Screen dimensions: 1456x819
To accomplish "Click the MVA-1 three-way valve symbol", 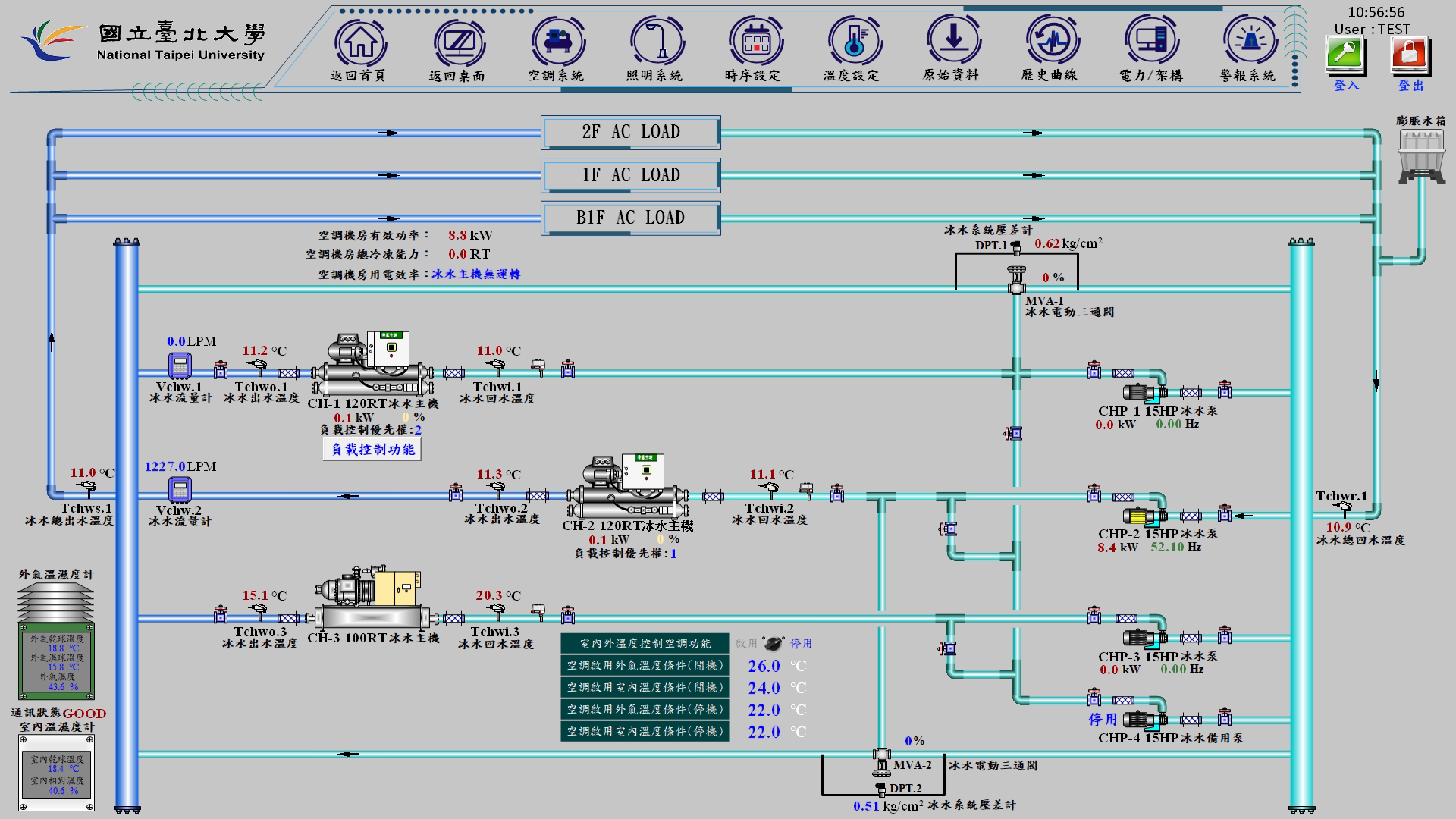I will (x=1016, y=281).
